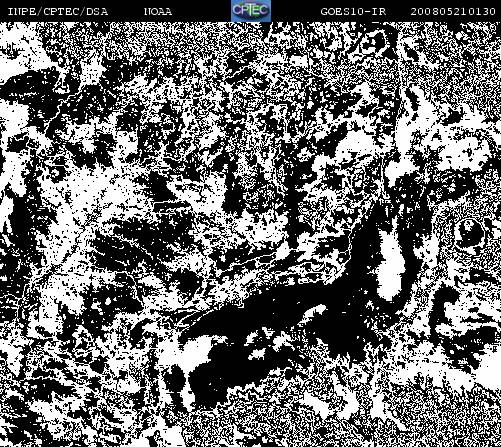Select the GOES10-IR satellite label
Image resolution: width=501 pixels, height=447 pixels.
point(353,12)
